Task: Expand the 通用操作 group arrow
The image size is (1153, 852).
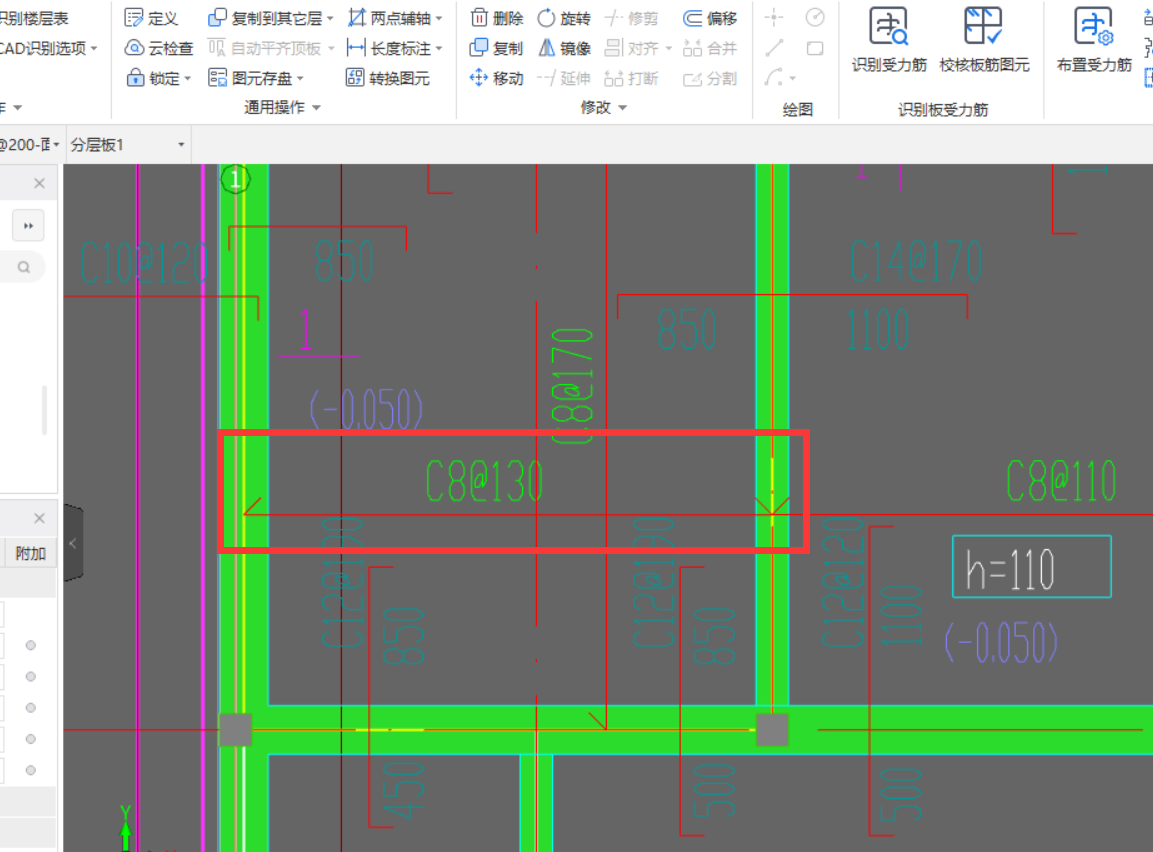Action: tap(316, 107)
